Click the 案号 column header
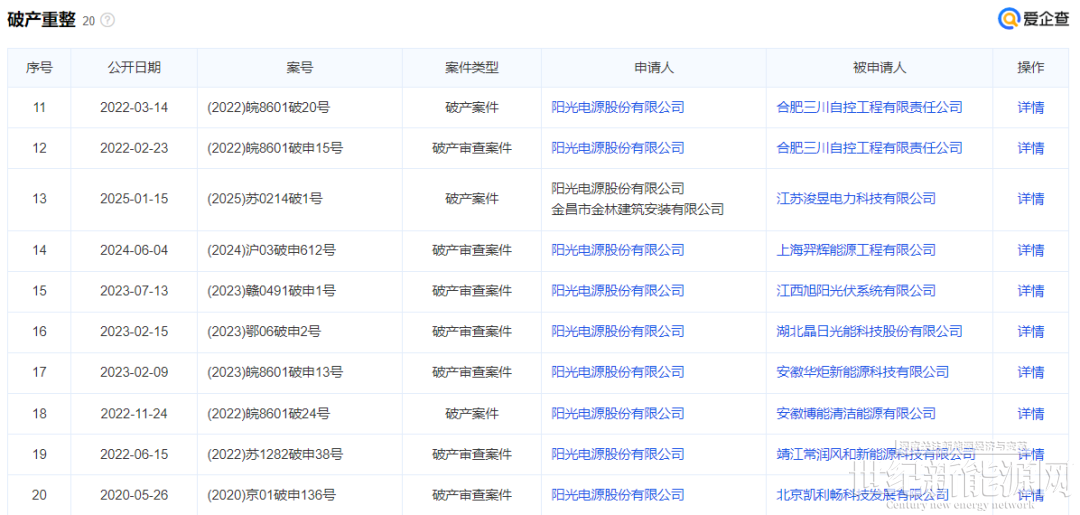The height and width of the screenshot is (515, 1080). click(x=300, y=67)
